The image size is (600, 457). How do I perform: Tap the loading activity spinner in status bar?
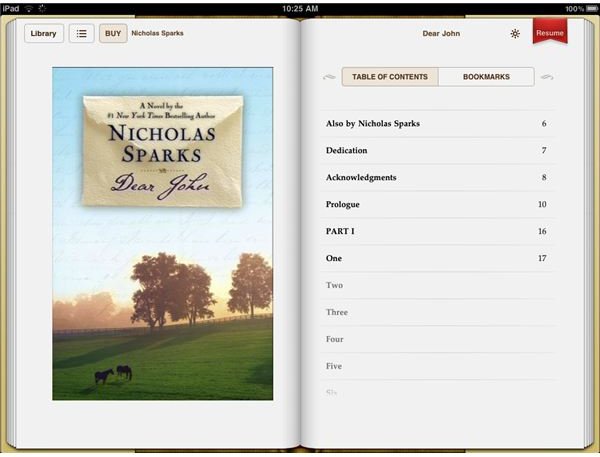click(x=42, y=8)
